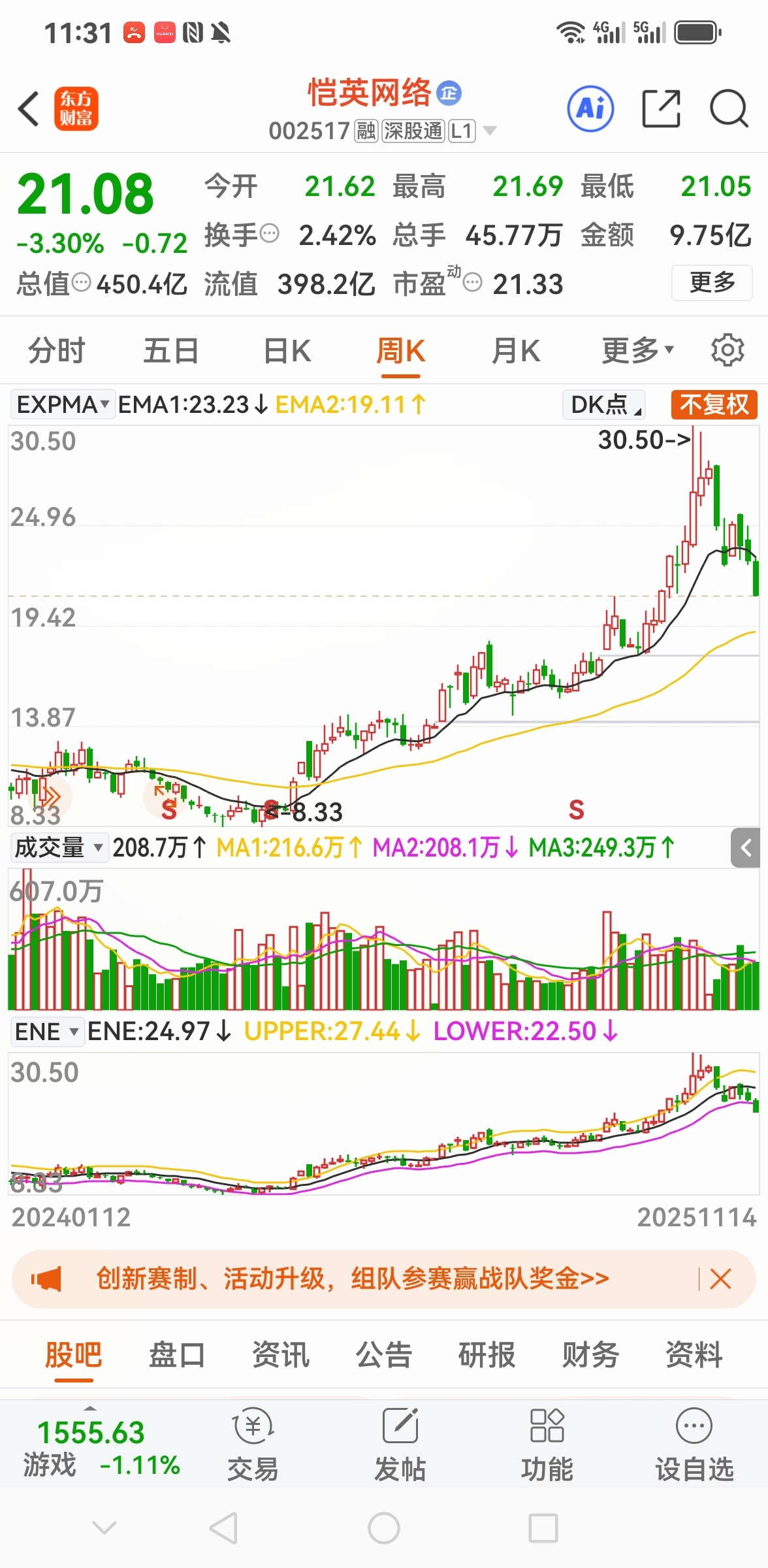Tap the Android back navigation triangle
768x1568 pixels.
click(x=223, y=1529)
